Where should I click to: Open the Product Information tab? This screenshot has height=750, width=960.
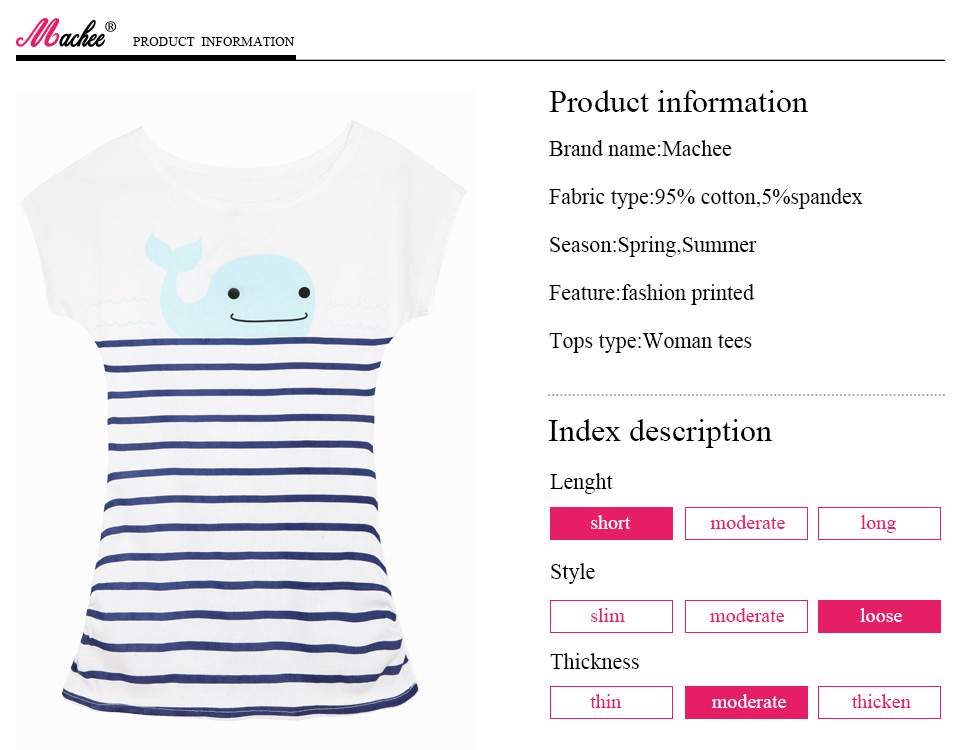click(213, 42)
